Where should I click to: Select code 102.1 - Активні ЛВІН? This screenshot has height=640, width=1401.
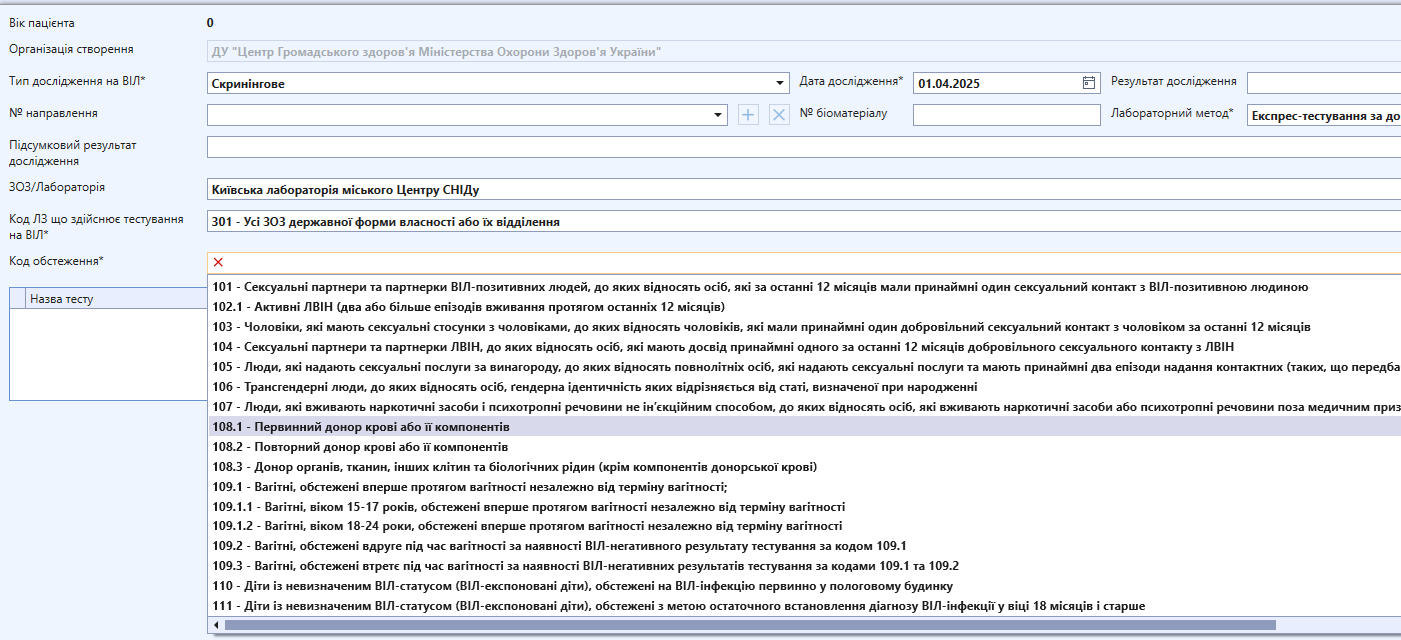tap(804, 307)
